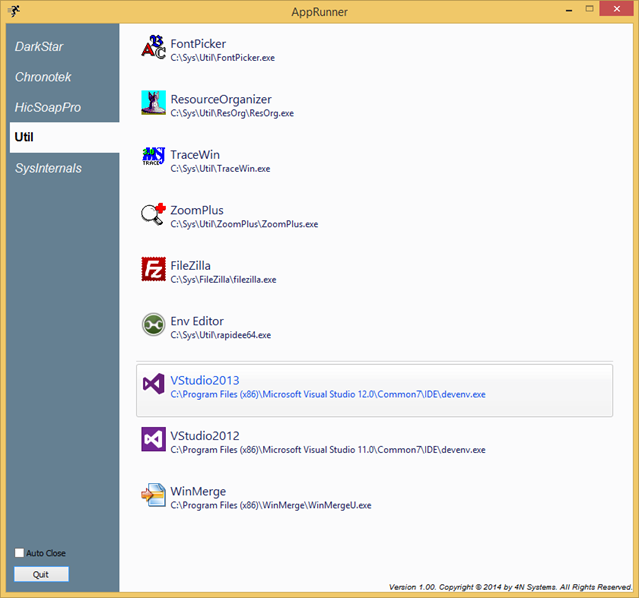
Task: Click the VStudio2012 purple icon
Action: (153, 439)
